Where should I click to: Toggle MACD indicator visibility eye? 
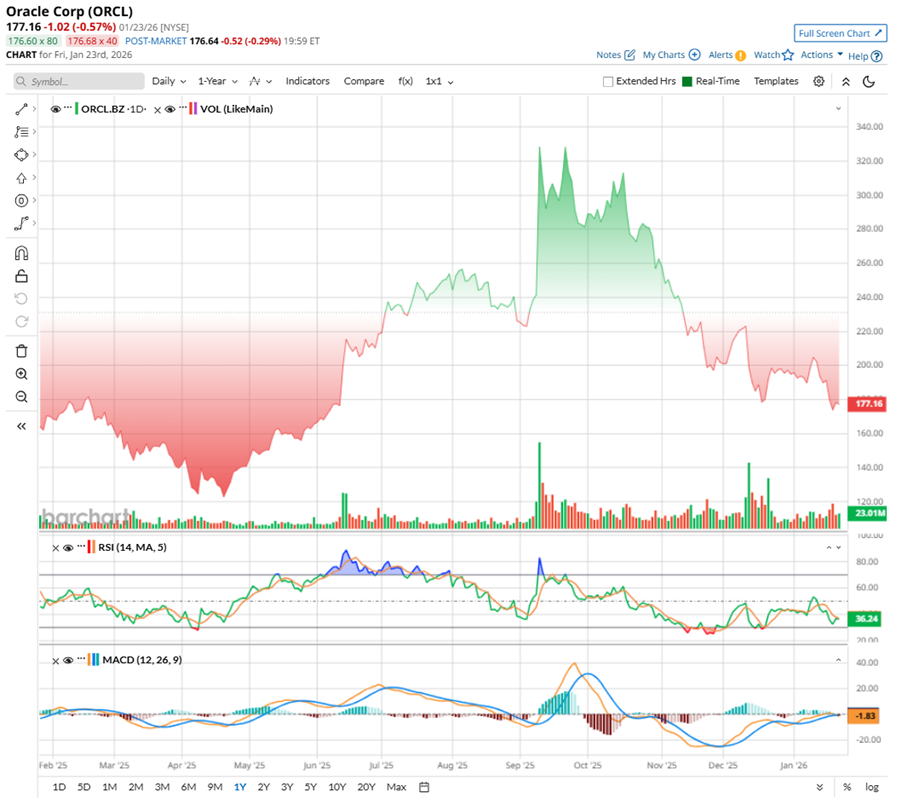[68, 661]
